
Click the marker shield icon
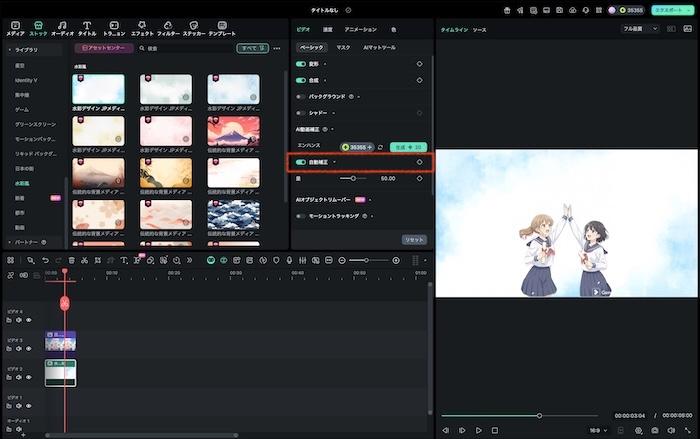[x=276, y=260]
